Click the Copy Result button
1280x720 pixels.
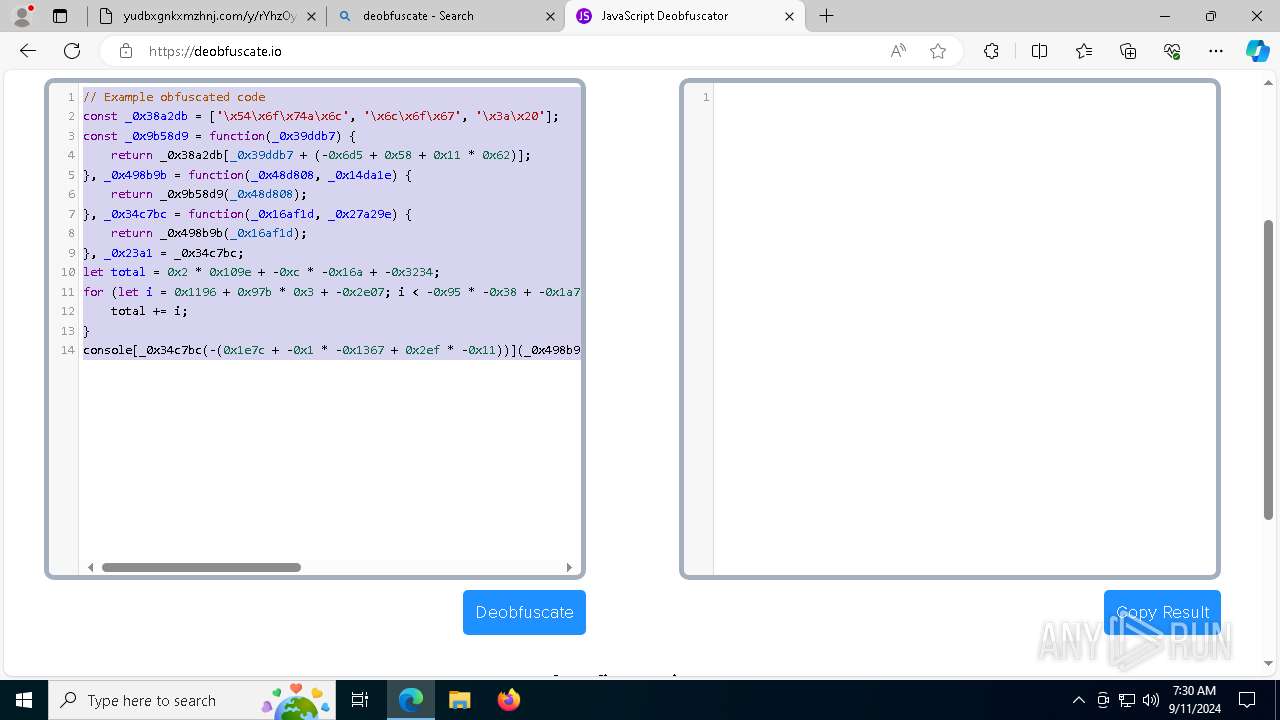point(1162,612)
